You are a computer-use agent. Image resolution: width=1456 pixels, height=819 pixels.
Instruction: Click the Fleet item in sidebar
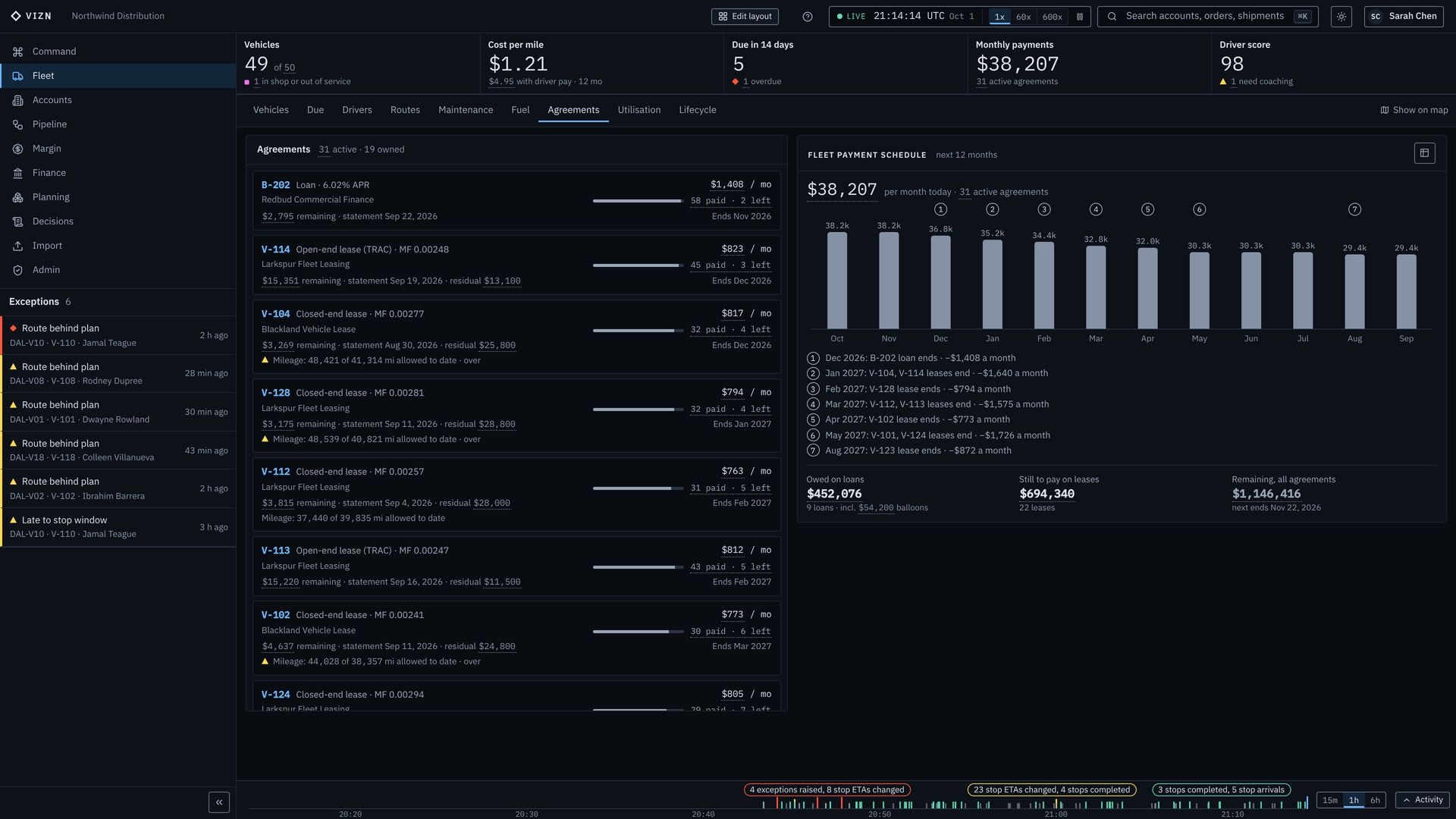click(x=118, y=76)
